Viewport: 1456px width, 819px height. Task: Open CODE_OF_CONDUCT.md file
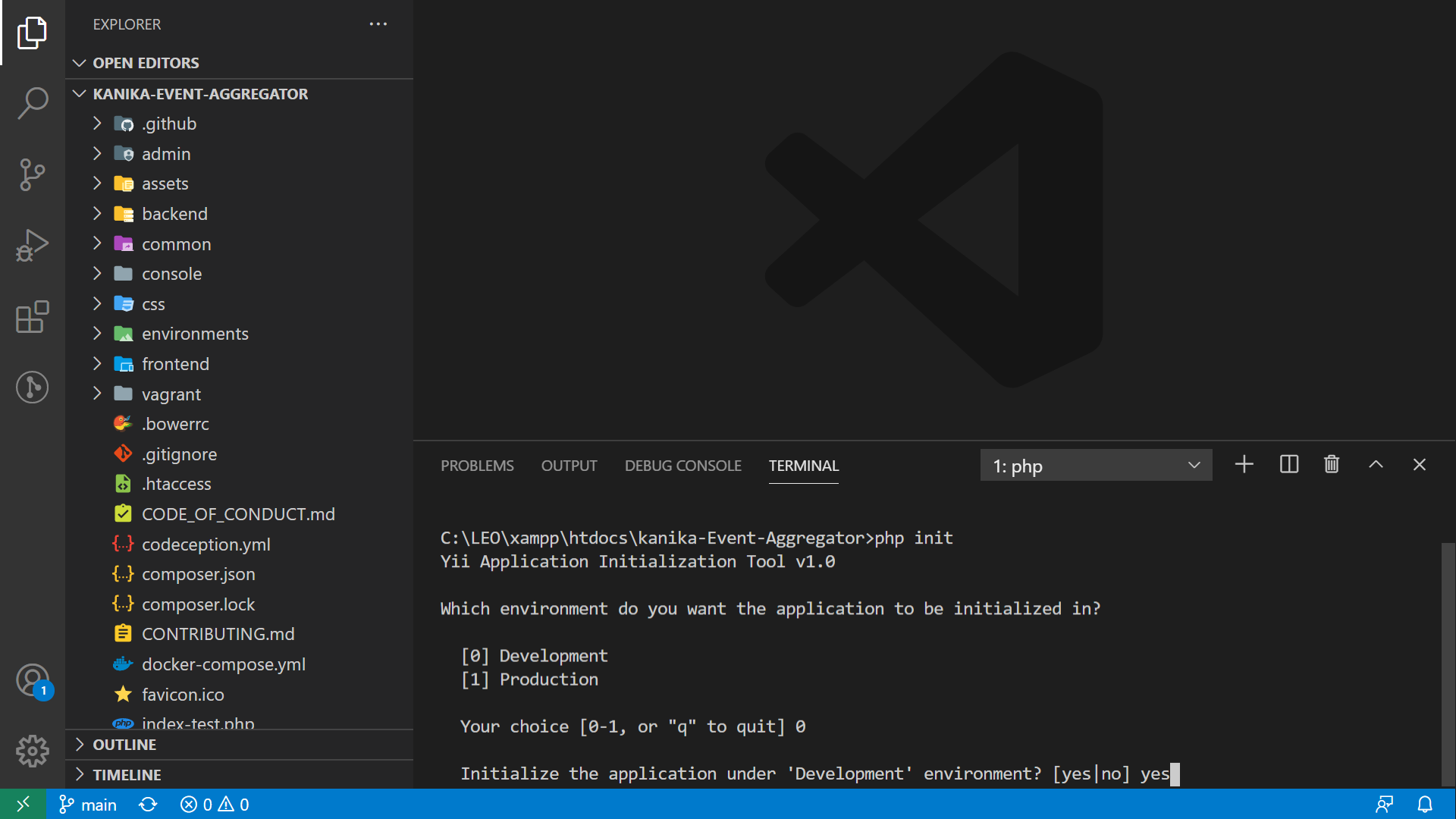pyautogui.click(x=240, y=514)
